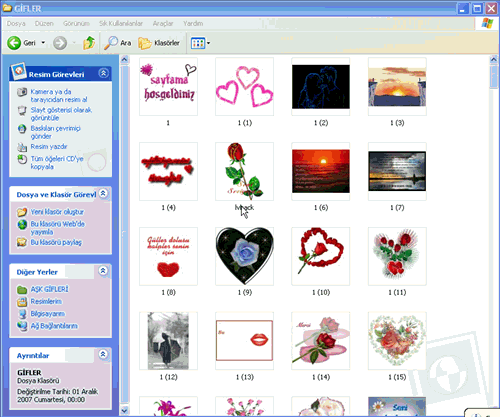This screenshot has width=500, height=417.
Task: Click Slayt gösterisi olarak görüntüle link
Action: pyautogui.click(x=61, y=114)
